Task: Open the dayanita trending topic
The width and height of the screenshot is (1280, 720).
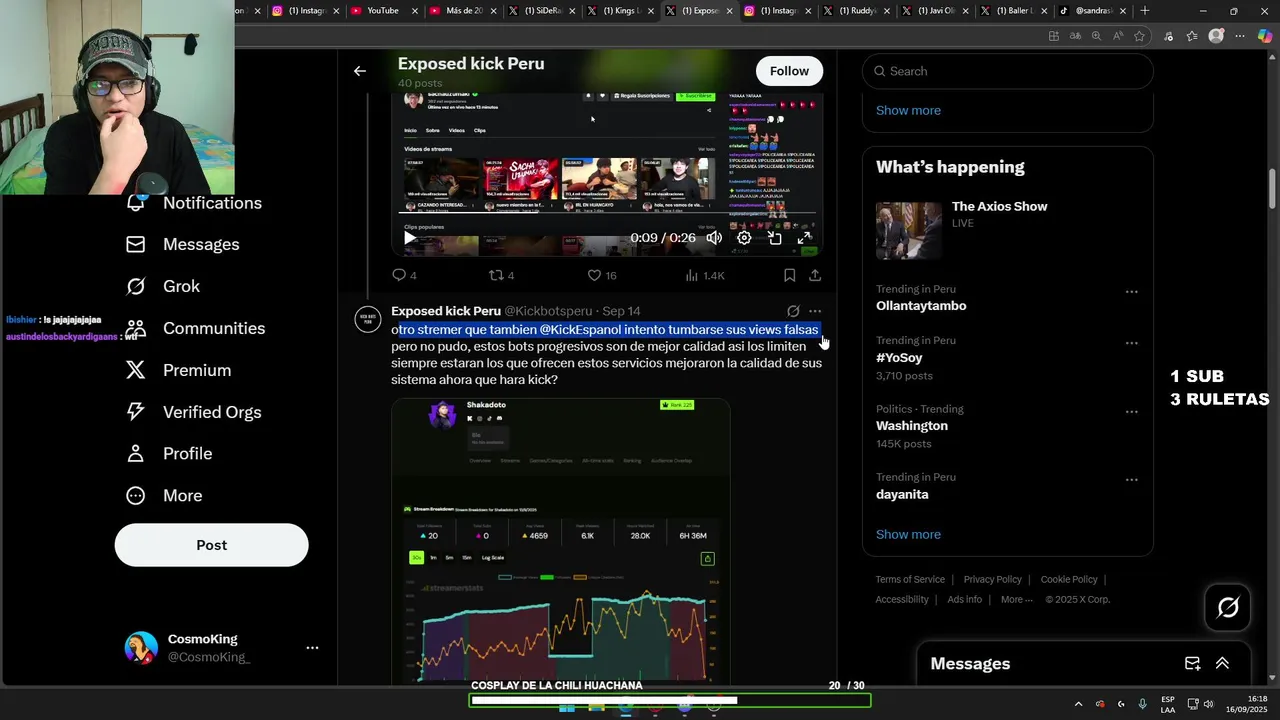Action: pyautogui.click(x=902, y=494)
